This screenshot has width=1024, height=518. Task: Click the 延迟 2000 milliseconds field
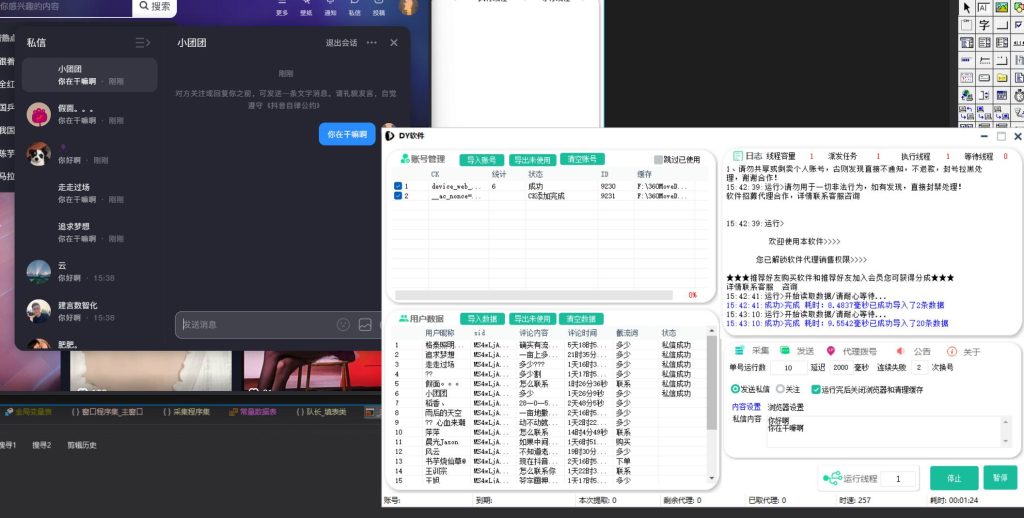pyautogui.click(x=840, y=368)
